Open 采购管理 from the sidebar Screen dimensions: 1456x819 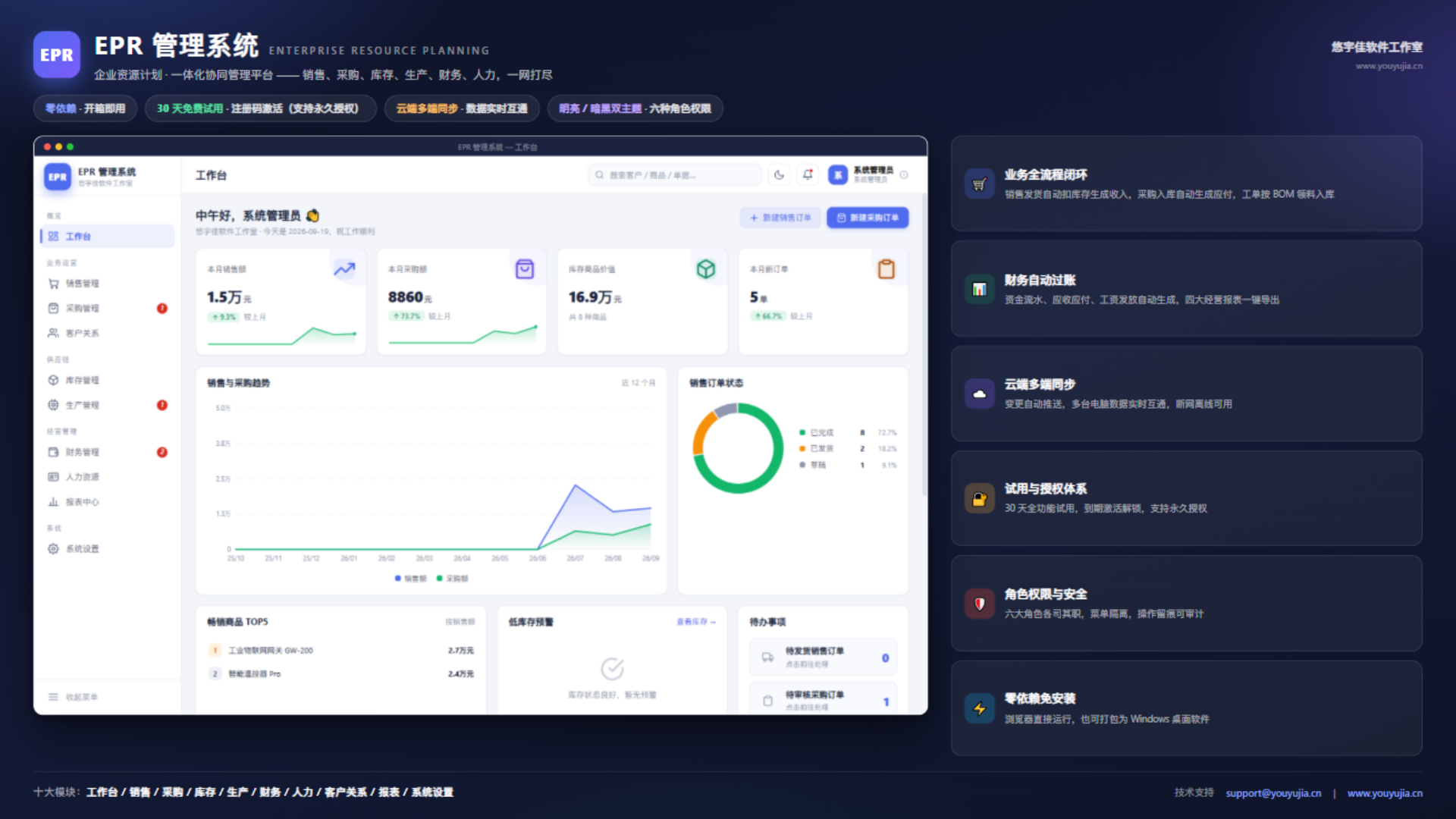pos(107,309)
